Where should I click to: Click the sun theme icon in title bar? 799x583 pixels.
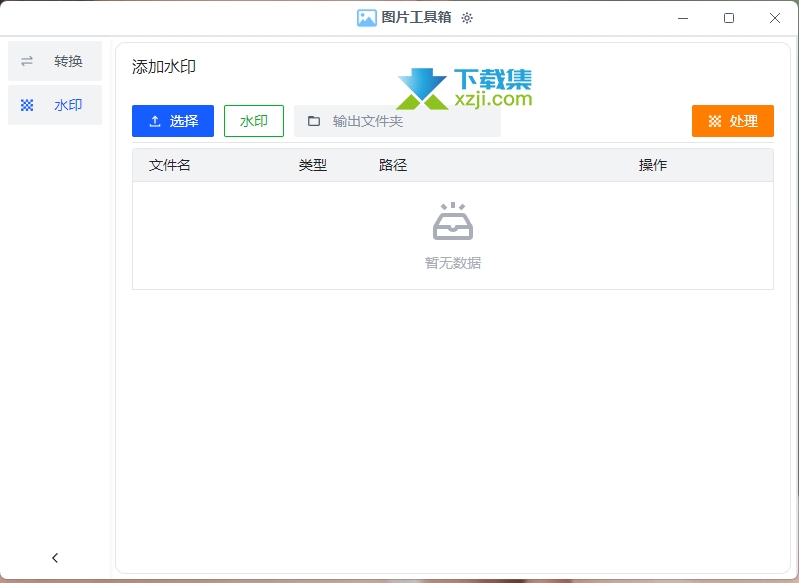(467, 18)
